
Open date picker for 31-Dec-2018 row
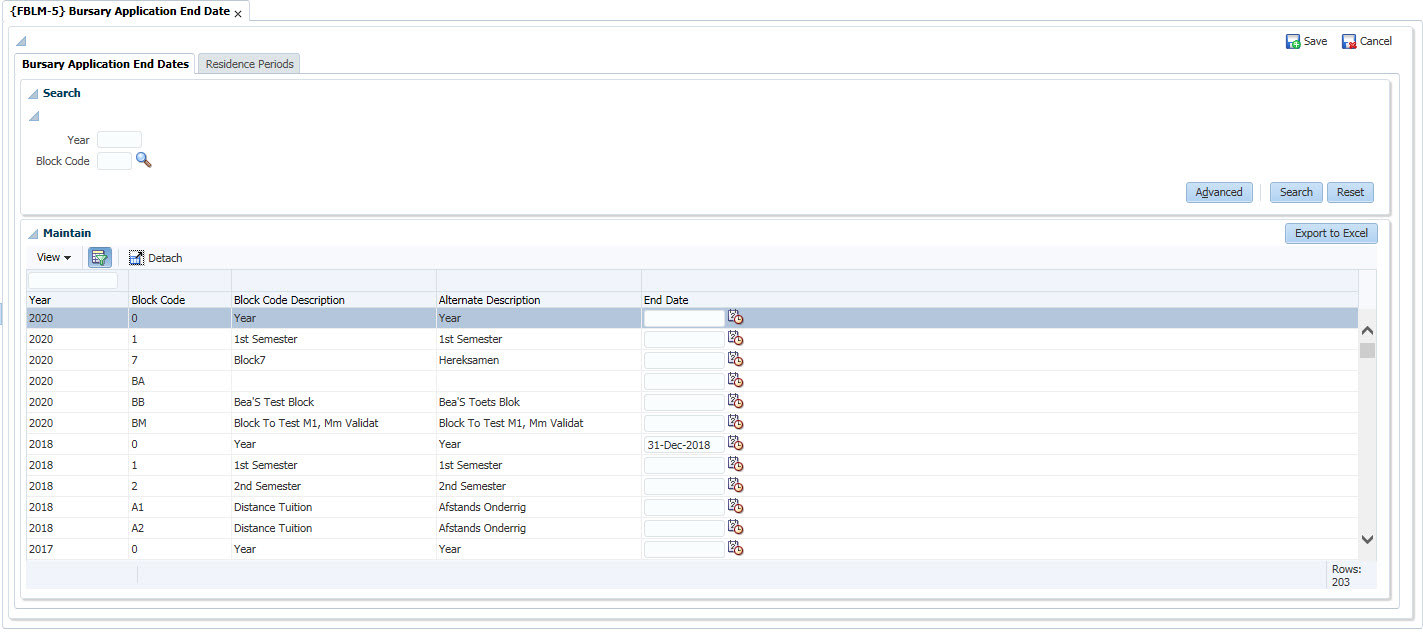point(735,444)
